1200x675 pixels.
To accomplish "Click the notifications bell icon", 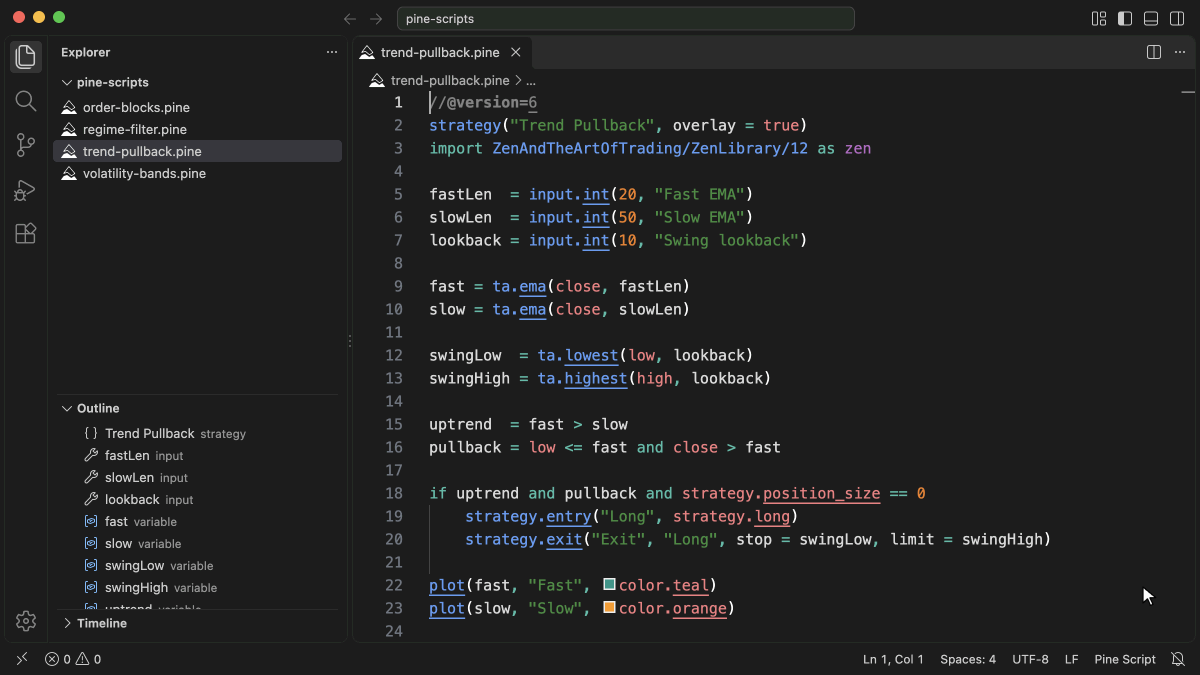I will 1178,659.
